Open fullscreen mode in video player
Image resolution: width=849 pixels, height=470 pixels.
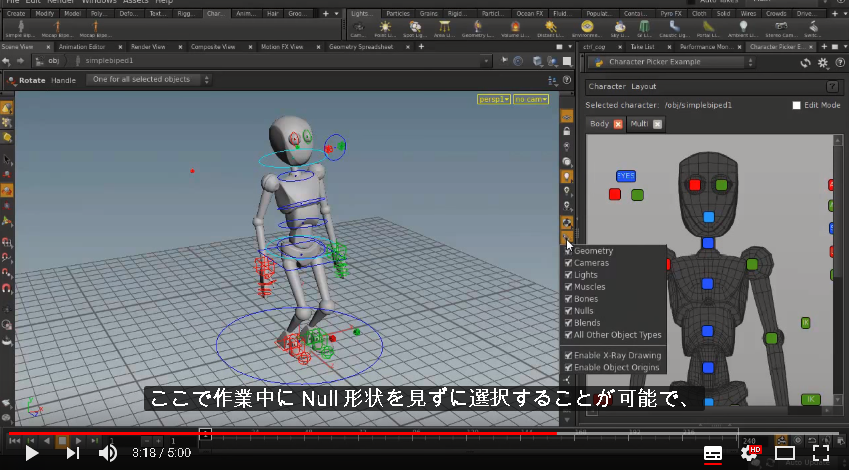(x=821, y=453)
